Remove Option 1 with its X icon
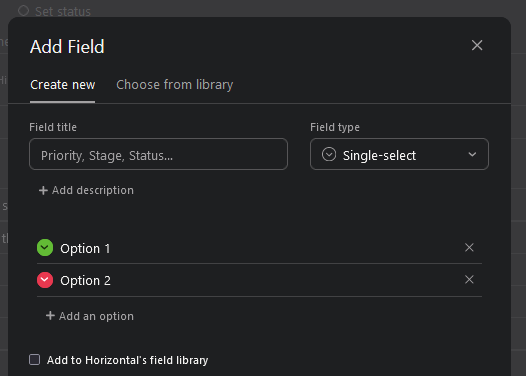This screenshot has width=526, height=376. [469, 248]
